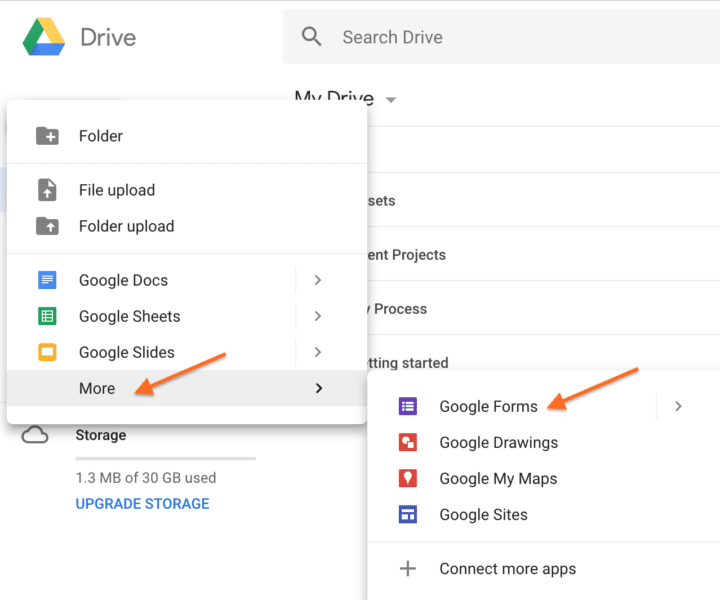The image size is (720, 600).
Task: Click the Folder upload icon
Action: (x=47, y=226)
